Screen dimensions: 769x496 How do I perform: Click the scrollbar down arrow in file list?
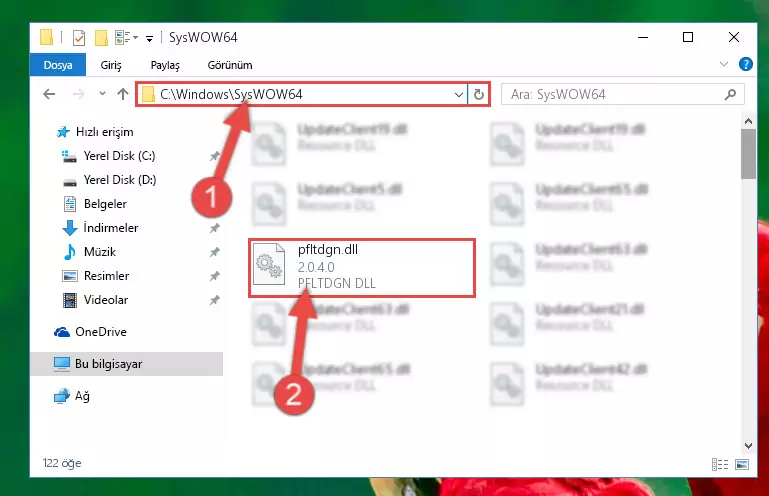pos(748,445)
